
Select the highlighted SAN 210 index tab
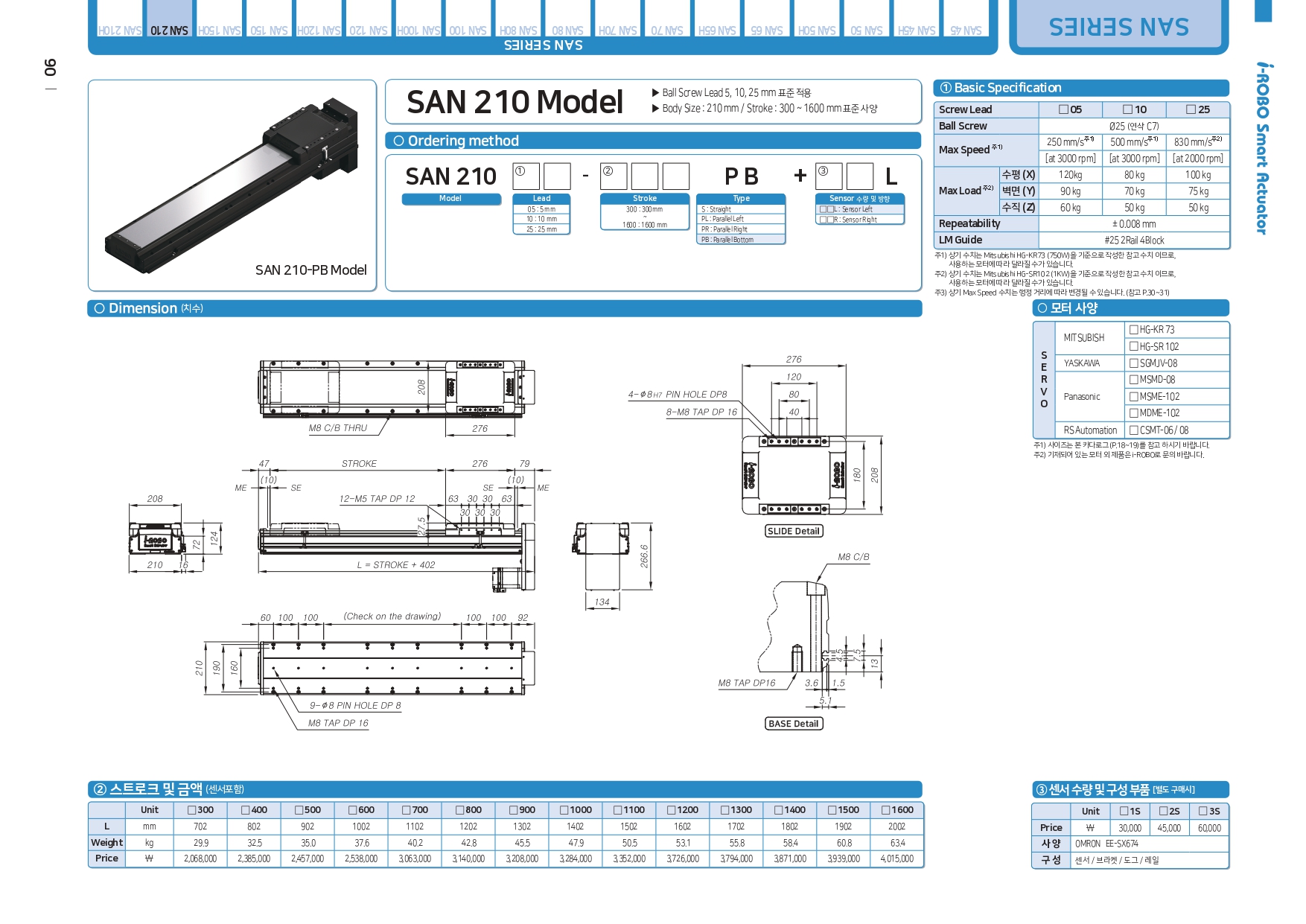coord(169,19)
